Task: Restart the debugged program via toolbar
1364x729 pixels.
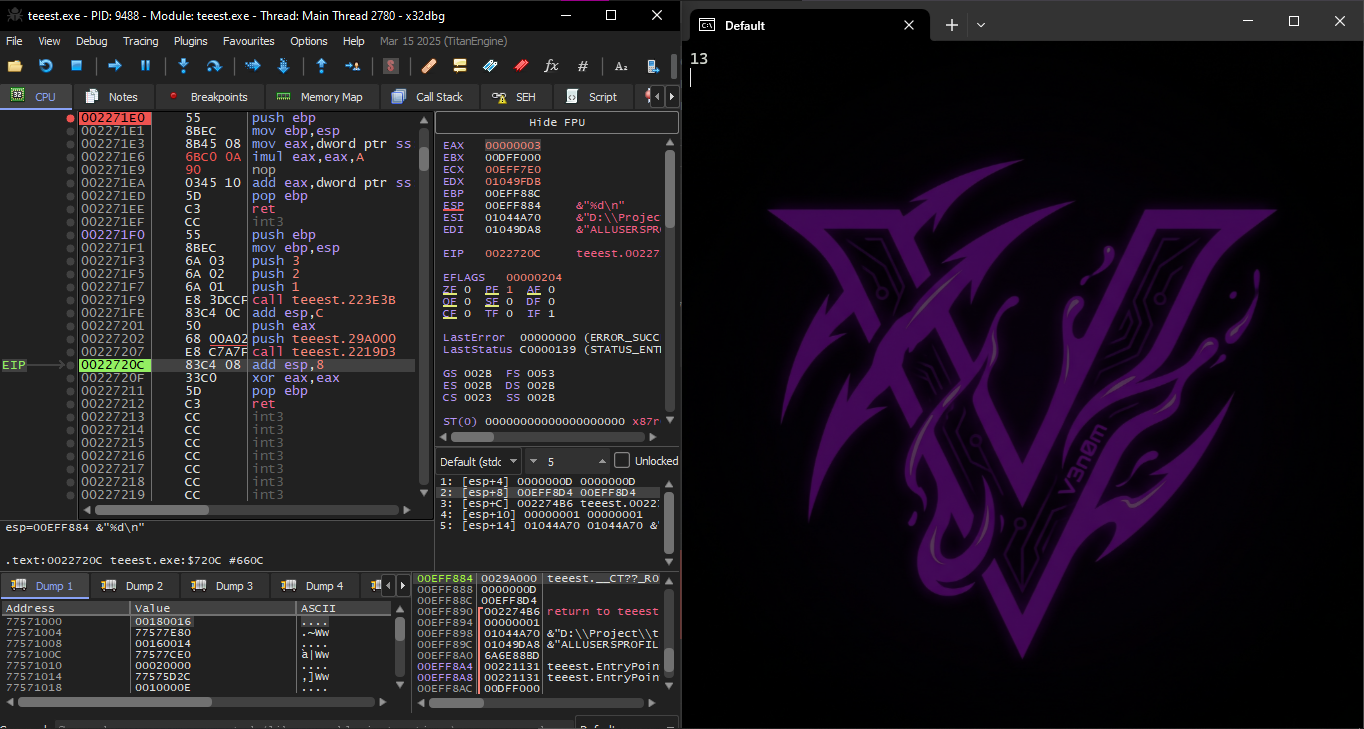Action: pyautogui.click(x=45, y=66)
